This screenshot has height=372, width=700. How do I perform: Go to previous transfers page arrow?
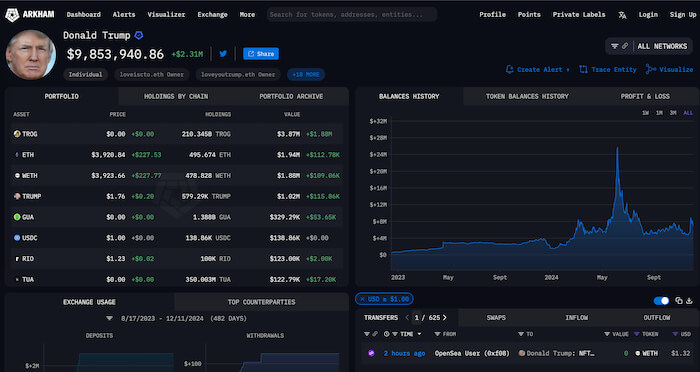407,318
